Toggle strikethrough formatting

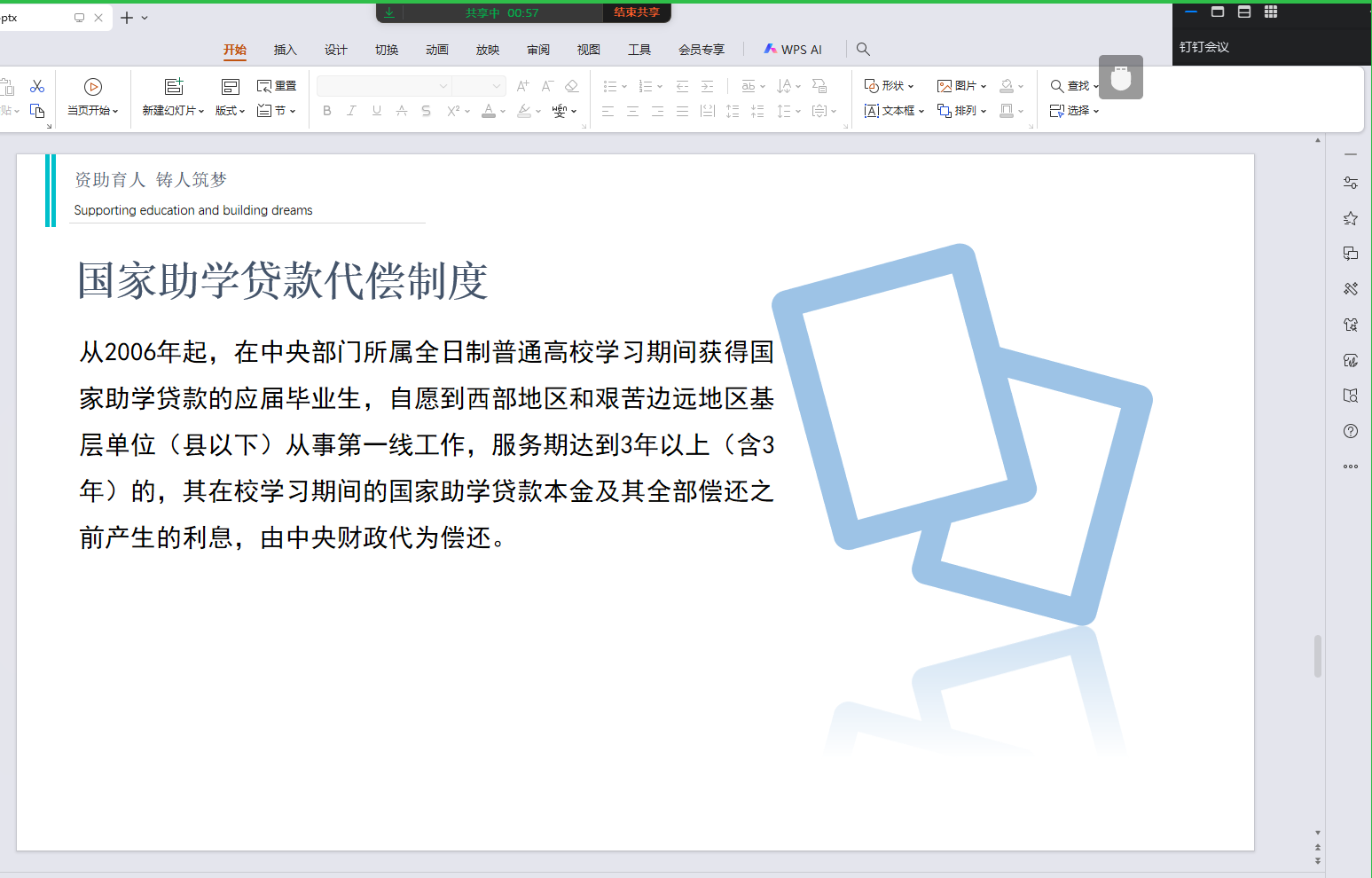click(402, 111)
